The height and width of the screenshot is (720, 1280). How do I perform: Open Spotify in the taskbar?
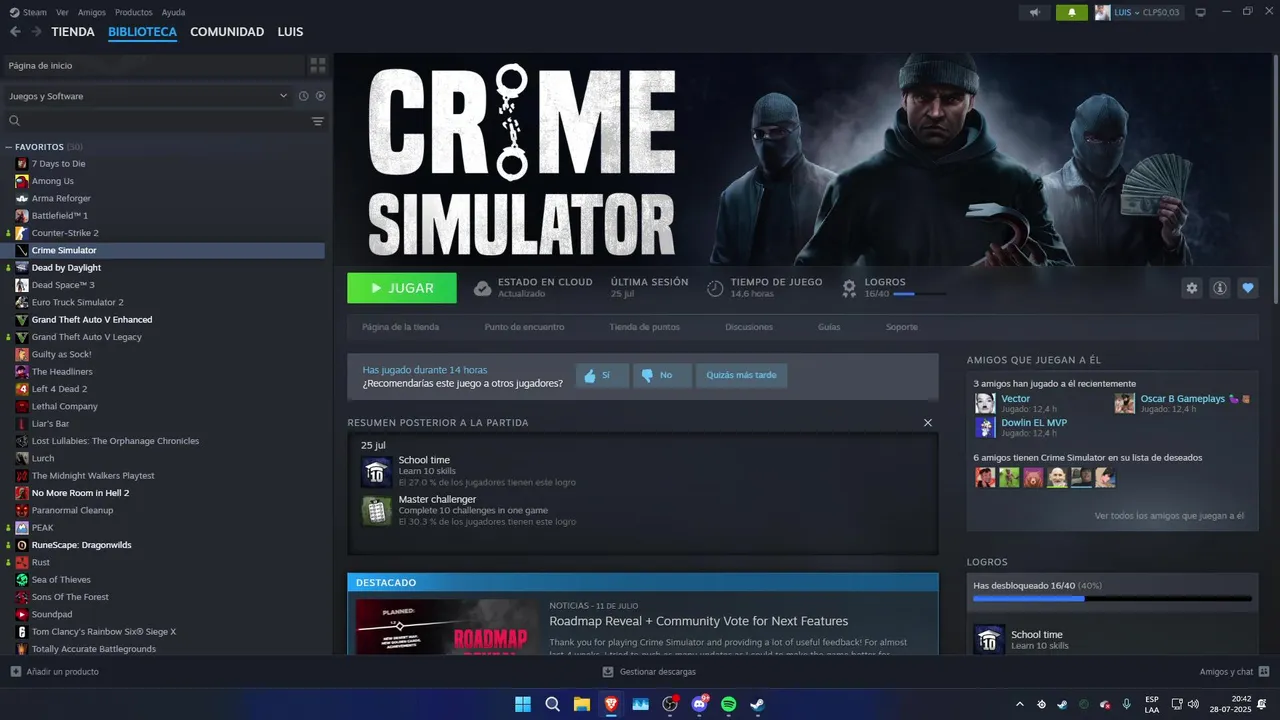pos(729,704)
